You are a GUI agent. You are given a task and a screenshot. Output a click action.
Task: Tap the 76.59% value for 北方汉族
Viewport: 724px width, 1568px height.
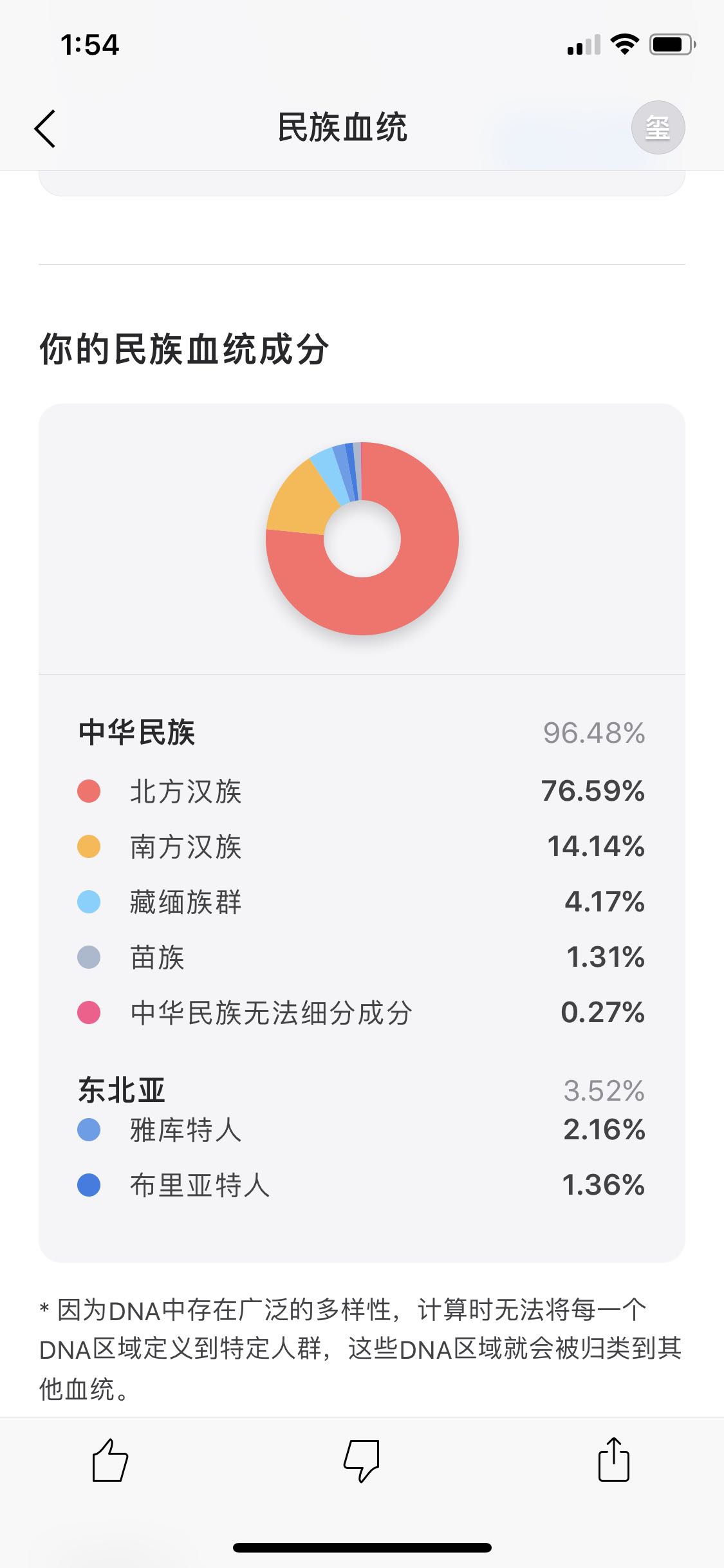click(593, 791)
